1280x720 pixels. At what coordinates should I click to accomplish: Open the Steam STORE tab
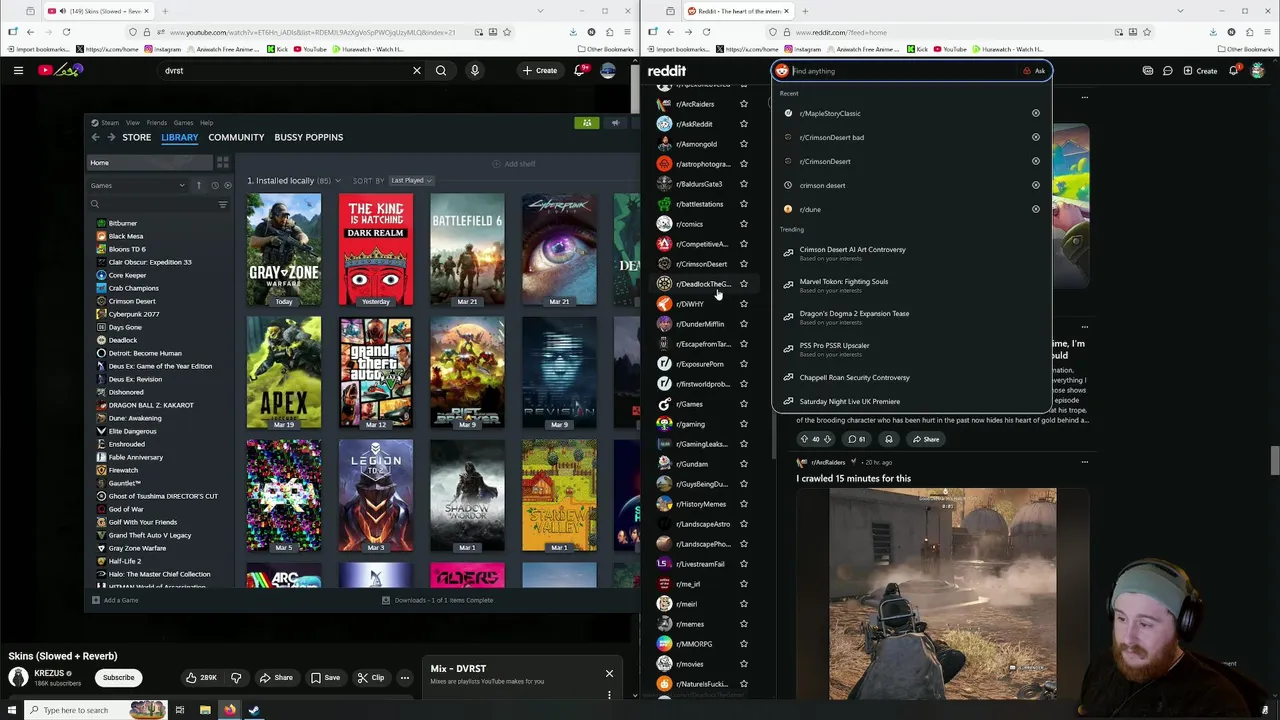click(x=136, y=137)
